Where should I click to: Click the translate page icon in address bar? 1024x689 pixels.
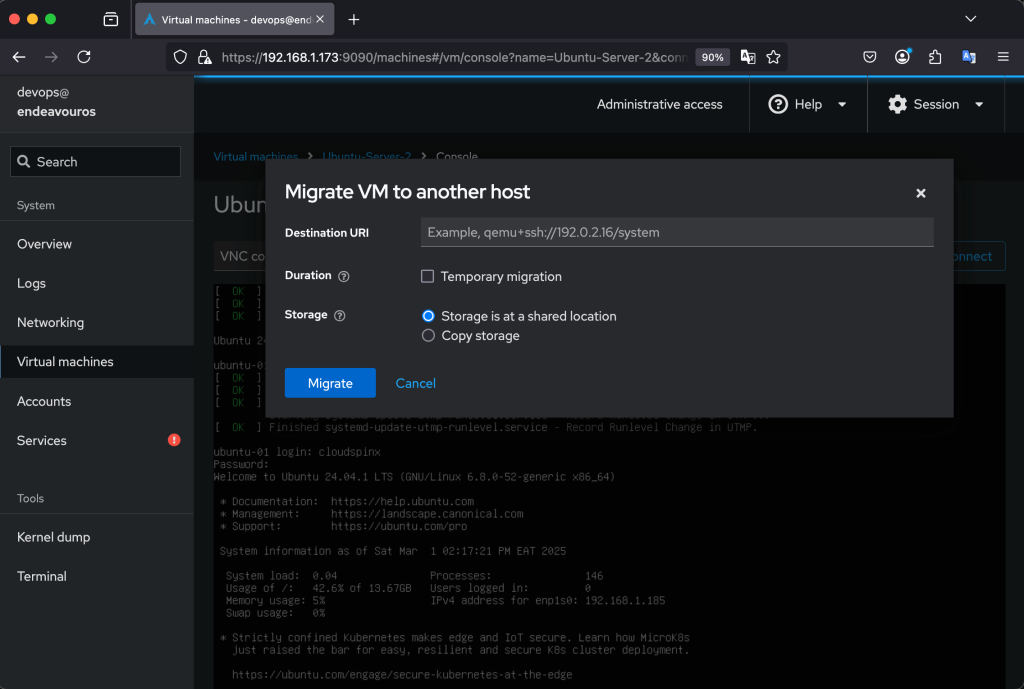pos(748,57)
